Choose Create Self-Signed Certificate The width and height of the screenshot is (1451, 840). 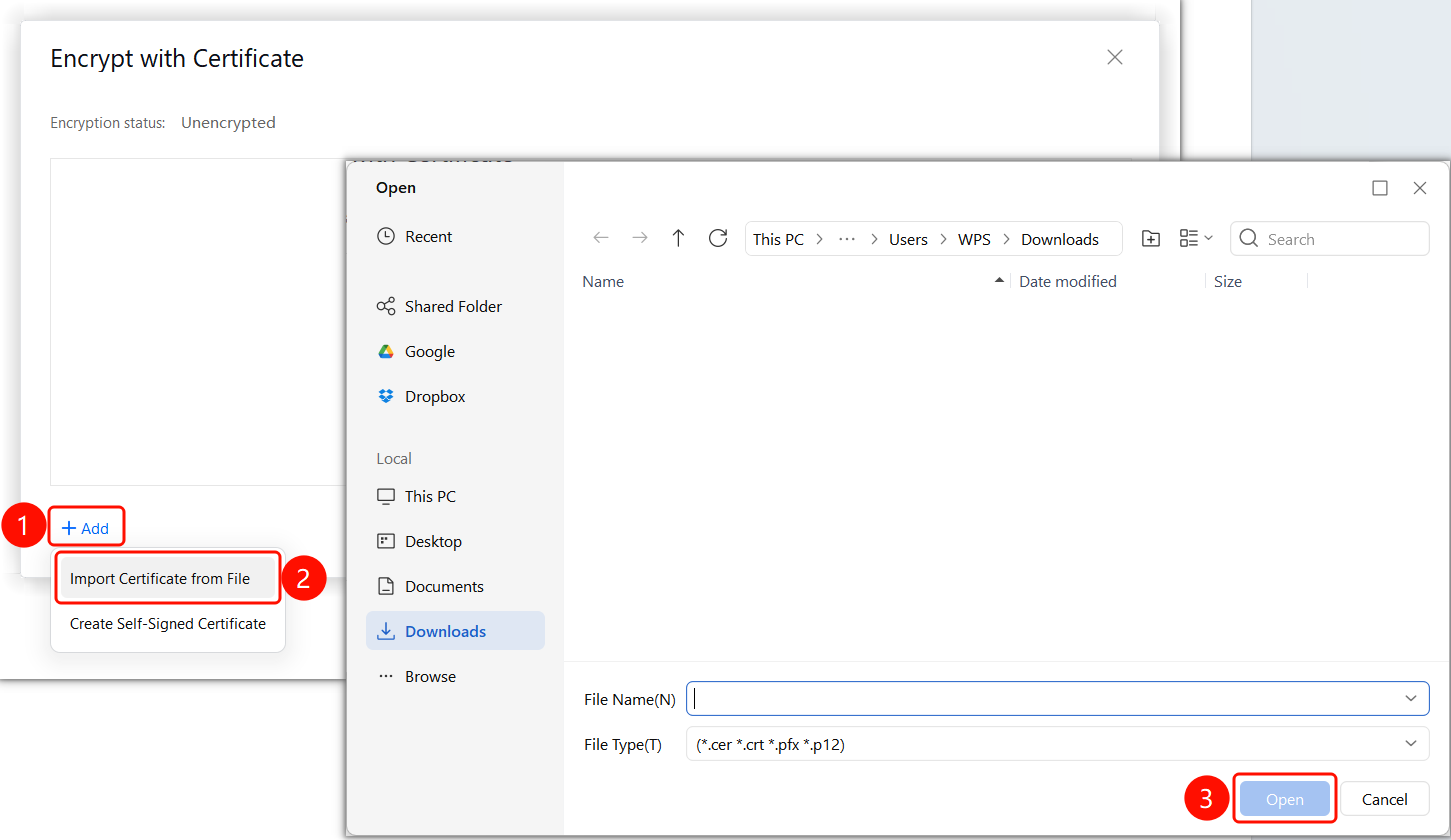point(167,624)
